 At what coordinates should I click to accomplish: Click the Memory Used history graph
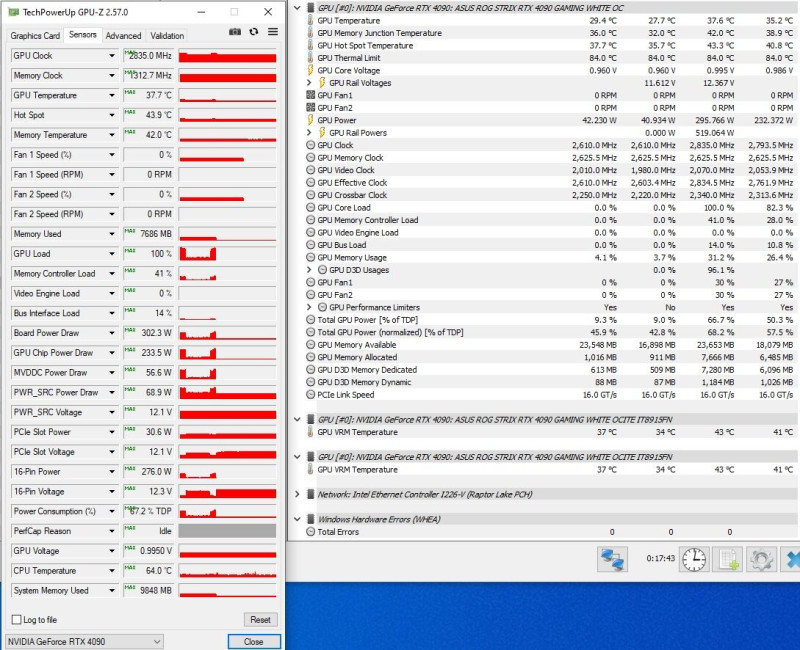[x=228, y=234]
